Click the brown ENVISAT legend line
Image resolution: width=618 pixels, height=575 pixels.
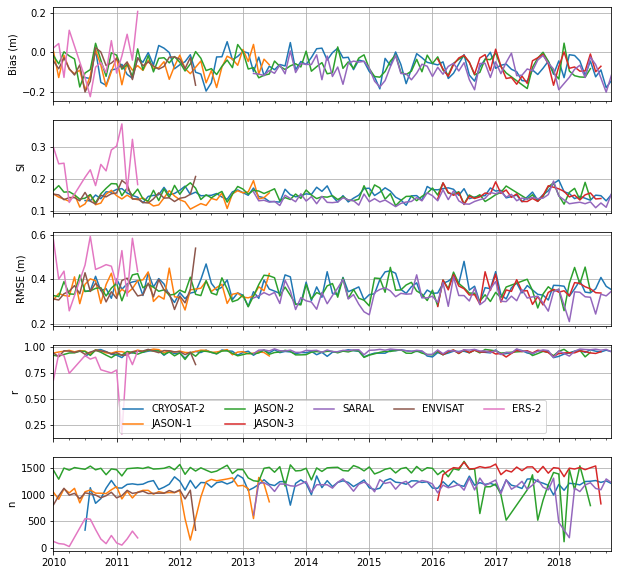coord(404,409)
